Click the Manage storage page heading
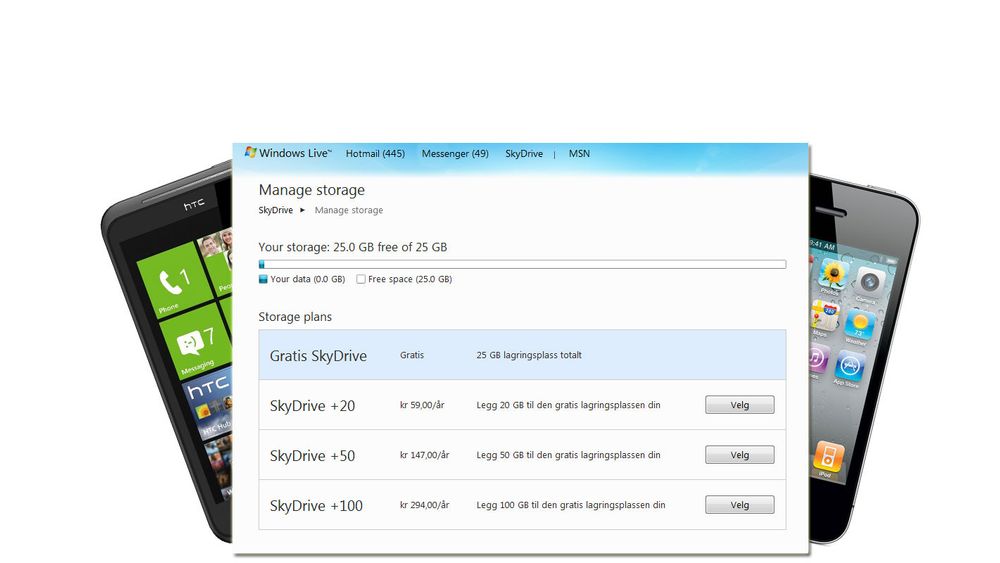The height and width of the screenshot is (563, 1000). 312,190
